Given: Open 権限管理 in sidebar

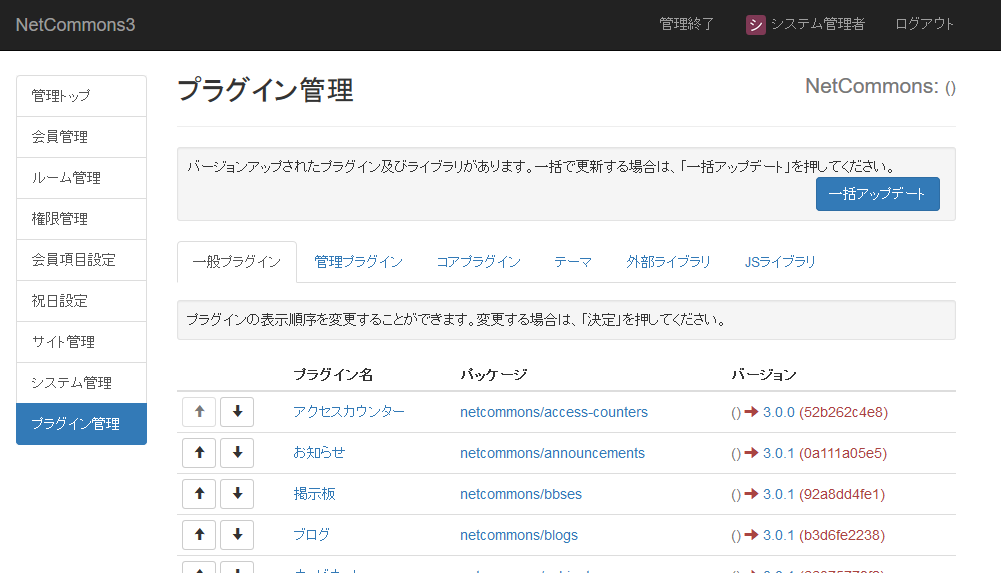Looking at the screenshot, I should pyautogui.click(x=82, y=219).
